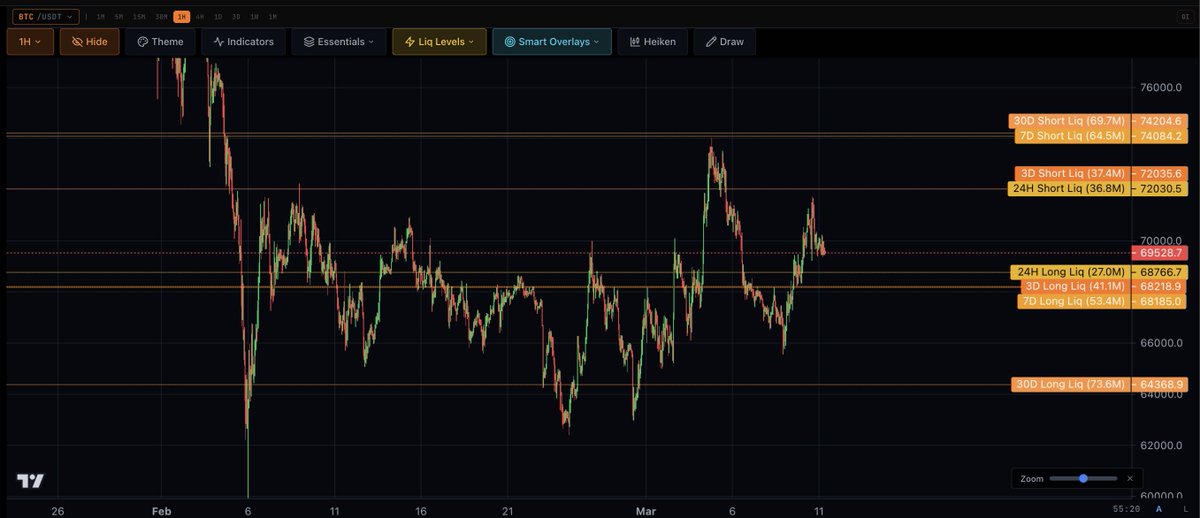Switch to the 1D timeframe

tap(218, 17)
